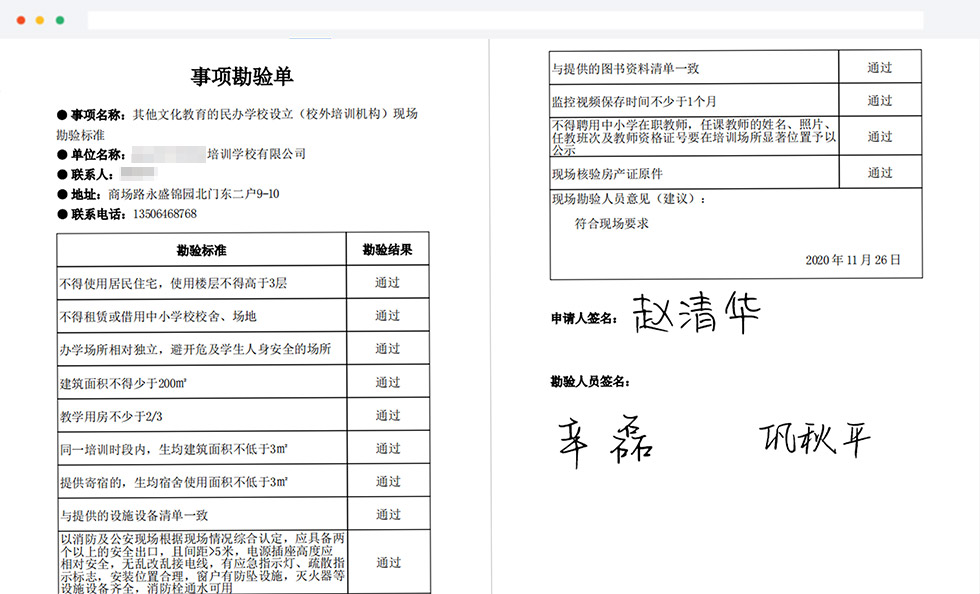Click the heading 现场勘验人员意见（建议）
The width and height of the screenshot is (980, 594).
point(629,199)
